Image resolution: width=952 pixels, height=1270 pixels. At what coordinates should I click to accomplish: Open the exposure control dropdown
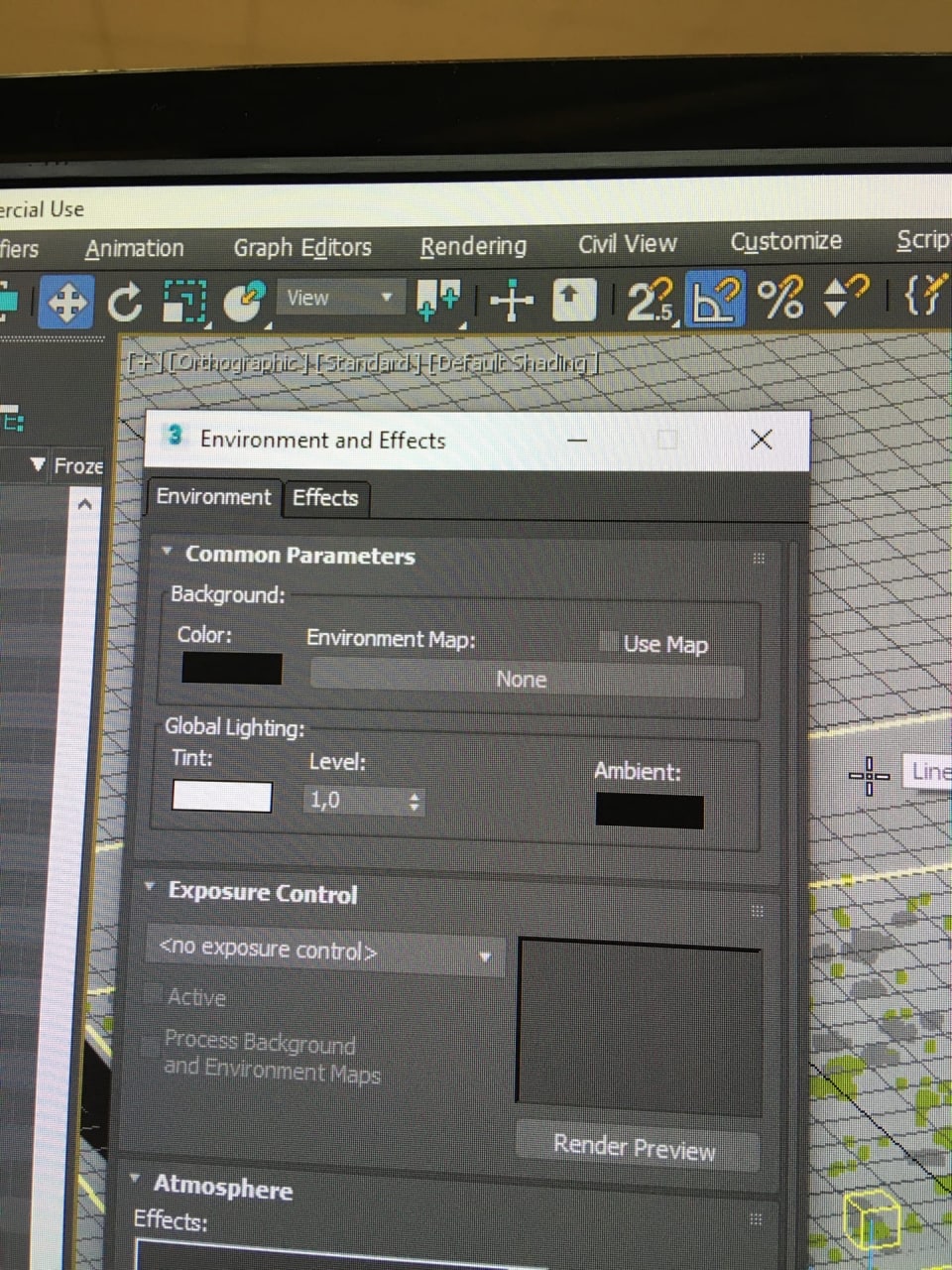(325, 951)
